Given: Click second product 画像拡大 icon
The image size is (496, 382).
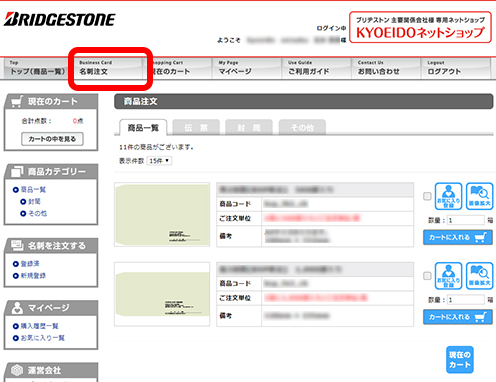Looking at the screenshot, I should 479,276.
